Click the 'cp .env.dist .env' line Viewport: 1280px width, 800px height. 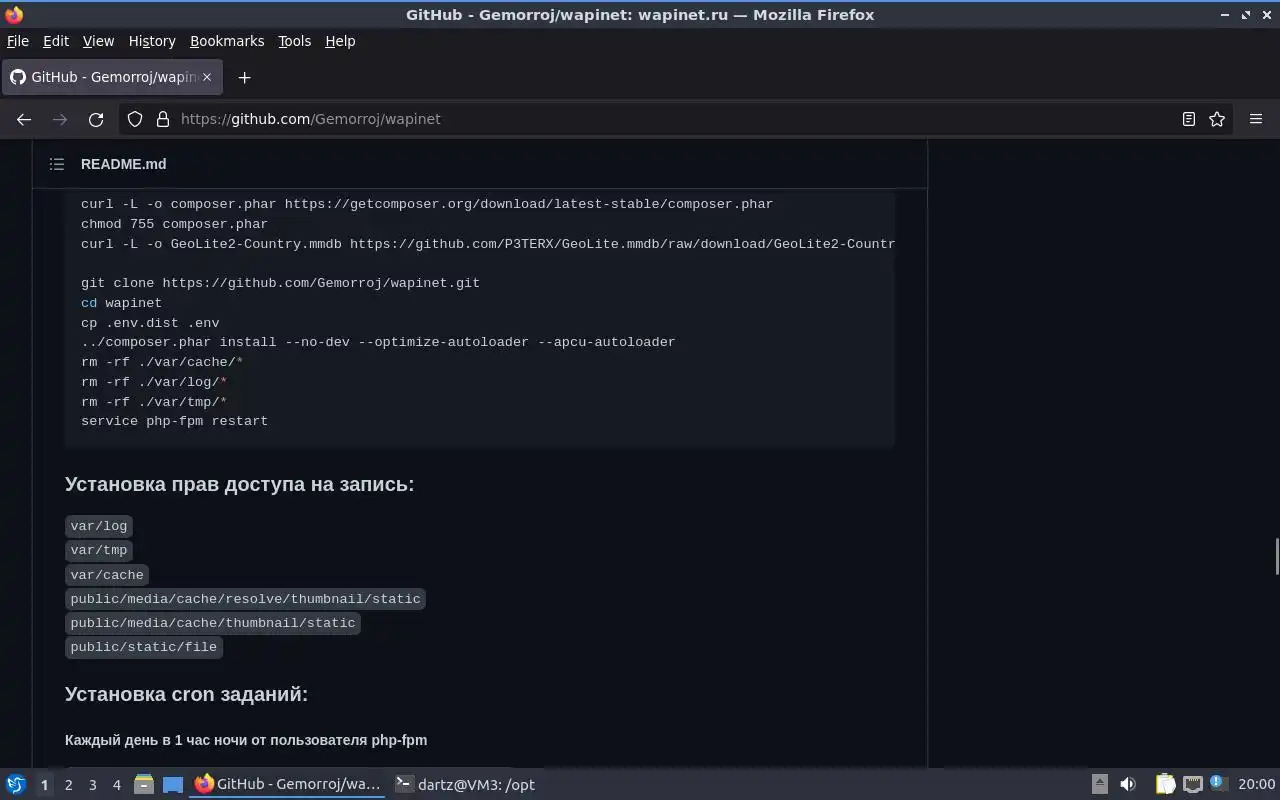[x=150, y=323]
